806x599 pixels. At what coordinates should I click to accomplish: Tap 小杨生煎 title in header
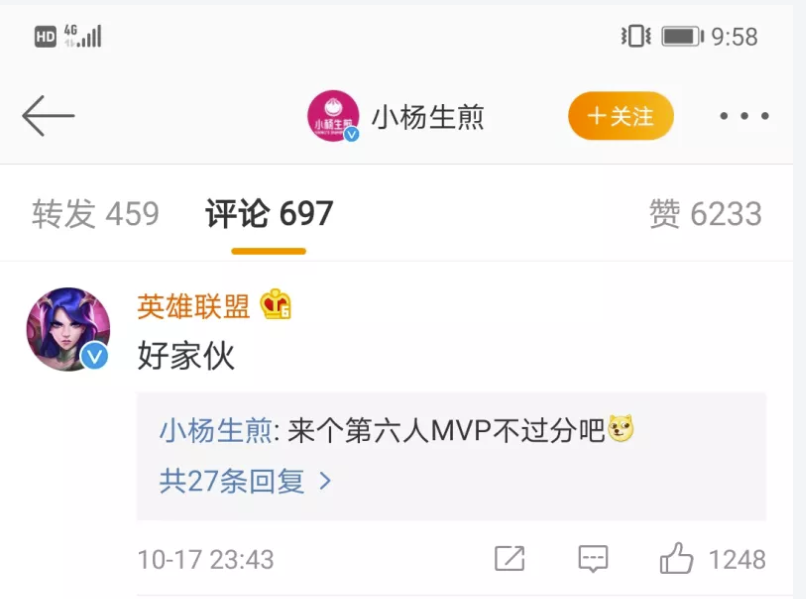coord(428,117)
